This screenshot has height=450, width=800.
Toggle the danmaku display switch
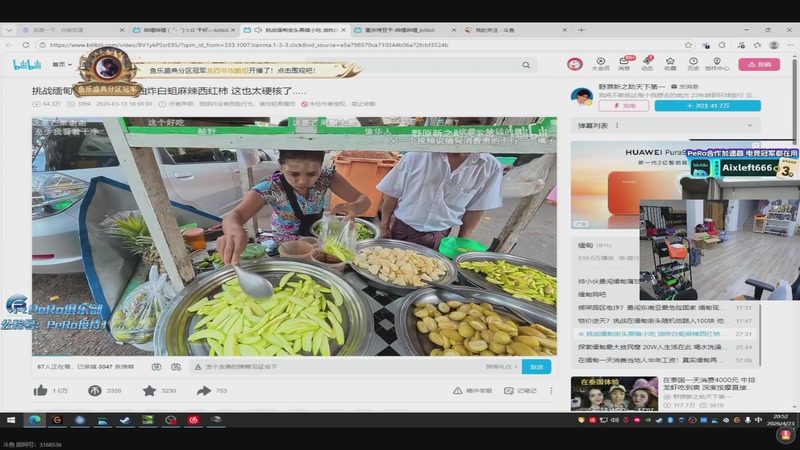click(156, 367)
